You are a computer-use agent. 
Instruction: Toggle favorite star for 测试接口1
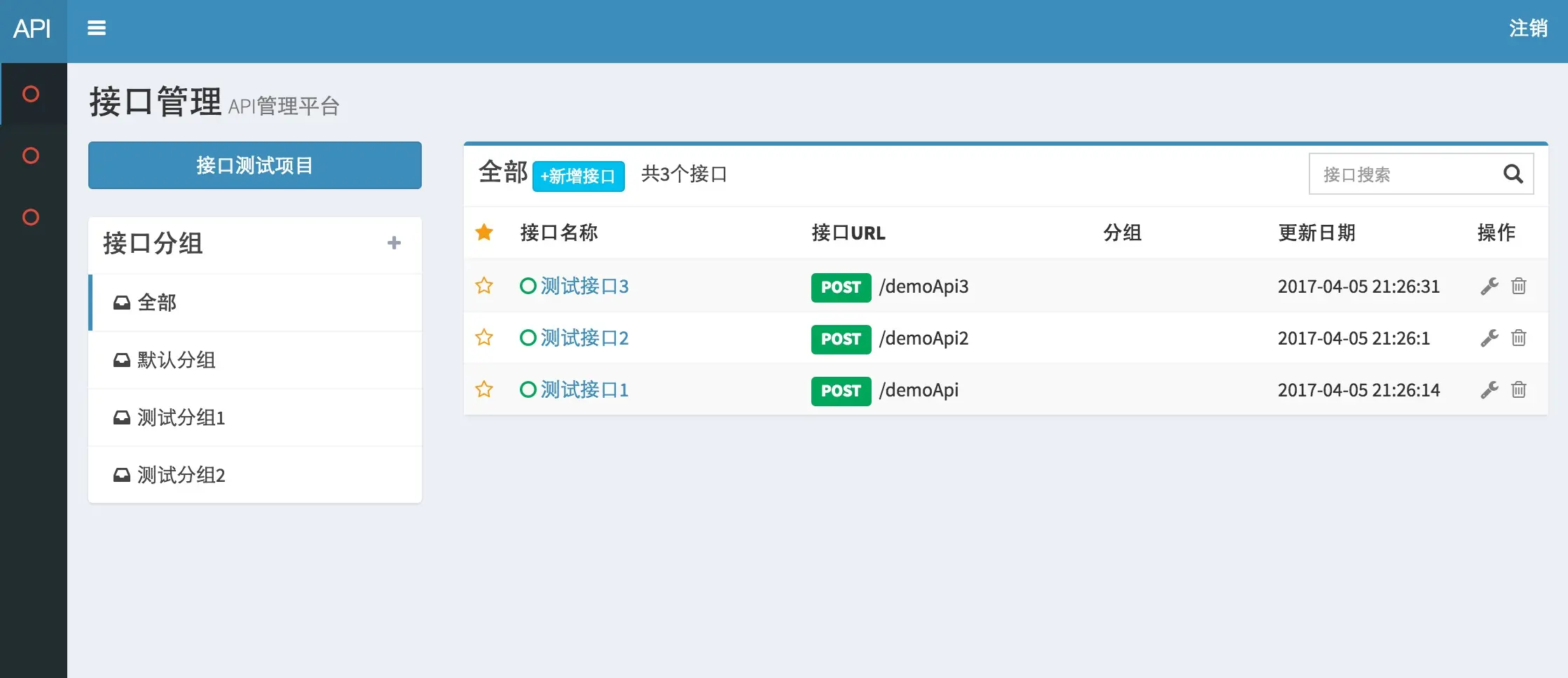pyautogui.click(x=483, y=389)
